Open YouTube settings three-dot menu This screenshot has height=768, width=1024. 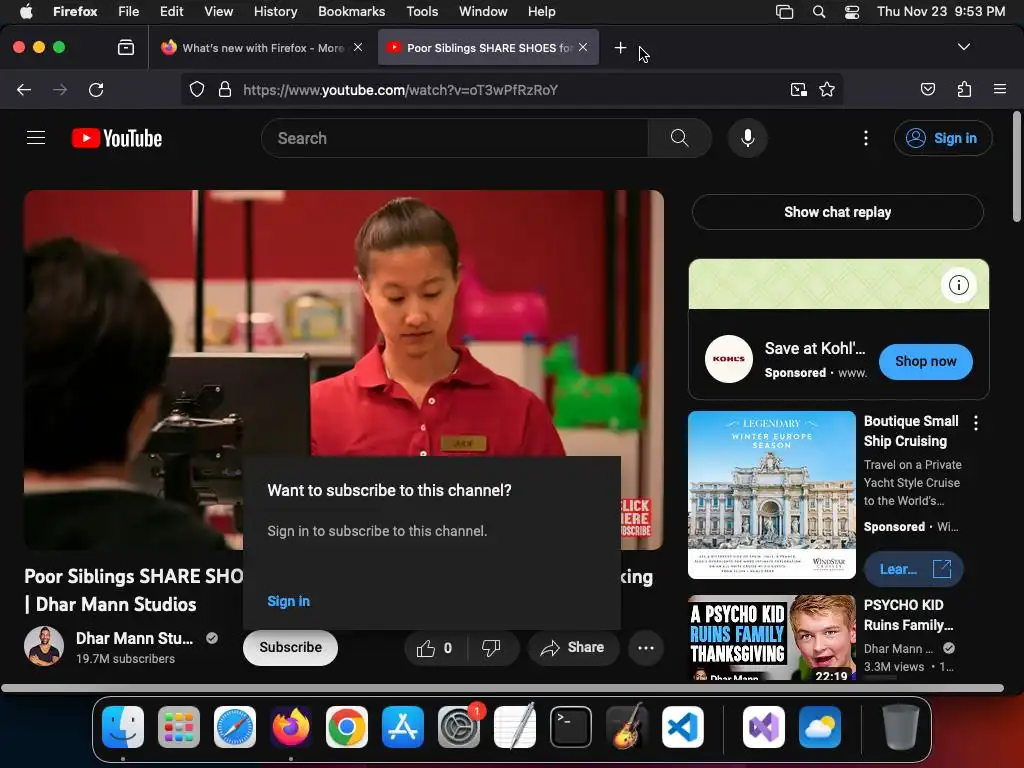(866, 138)
